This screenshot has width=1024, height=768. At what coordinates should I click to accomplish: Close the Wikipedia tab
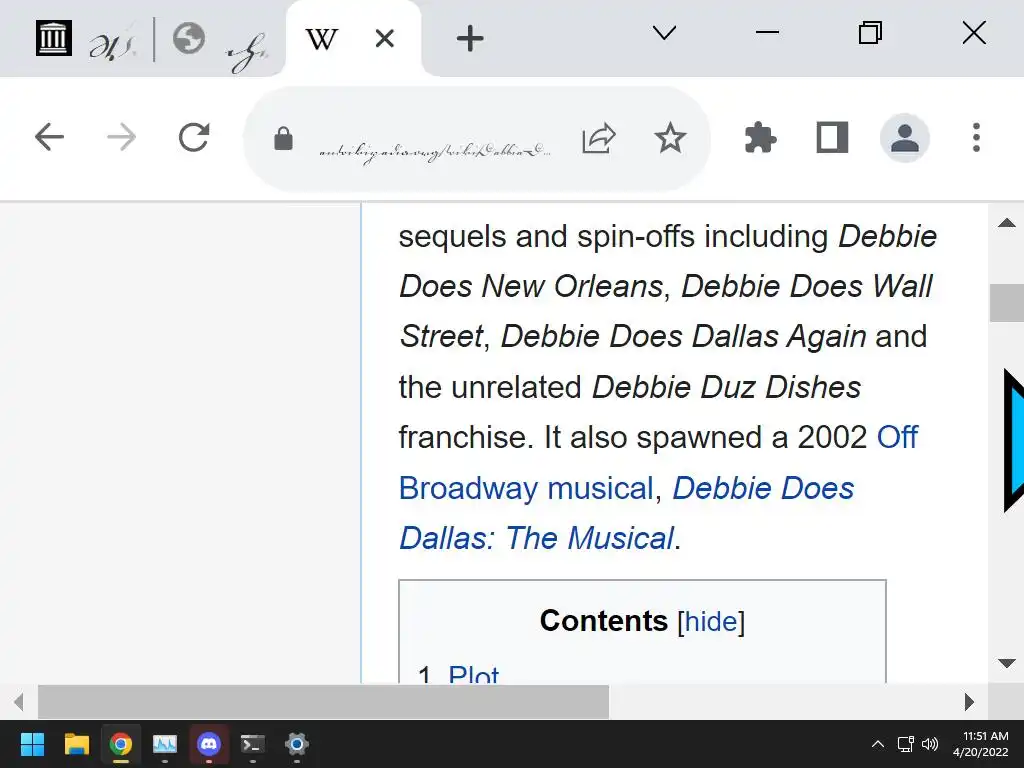pos(384,39)
